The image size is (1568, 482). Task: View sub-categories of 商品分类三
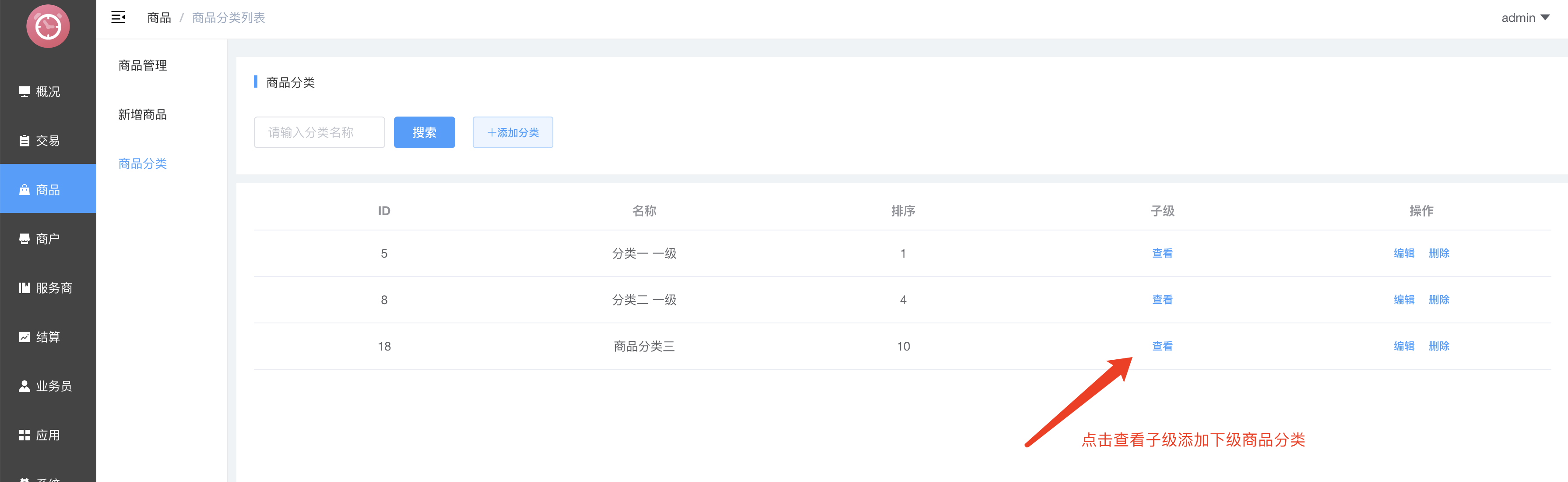[x=1162, y=346]
